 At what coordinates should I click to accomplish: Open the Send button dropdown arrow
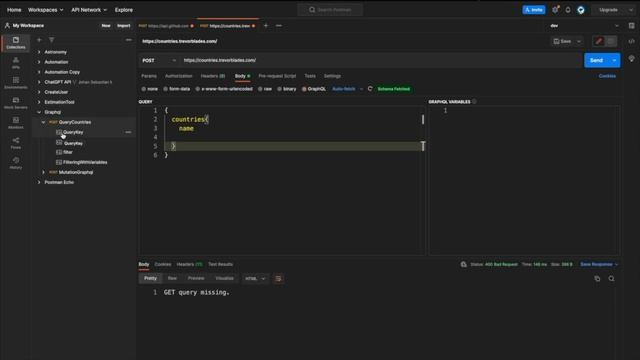[614, 60]
